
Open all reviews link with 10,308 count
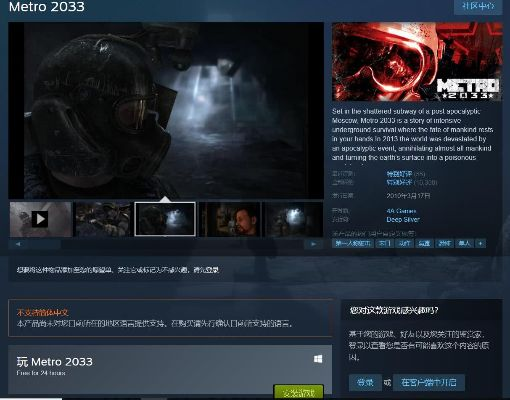click(x=399, y=182)
